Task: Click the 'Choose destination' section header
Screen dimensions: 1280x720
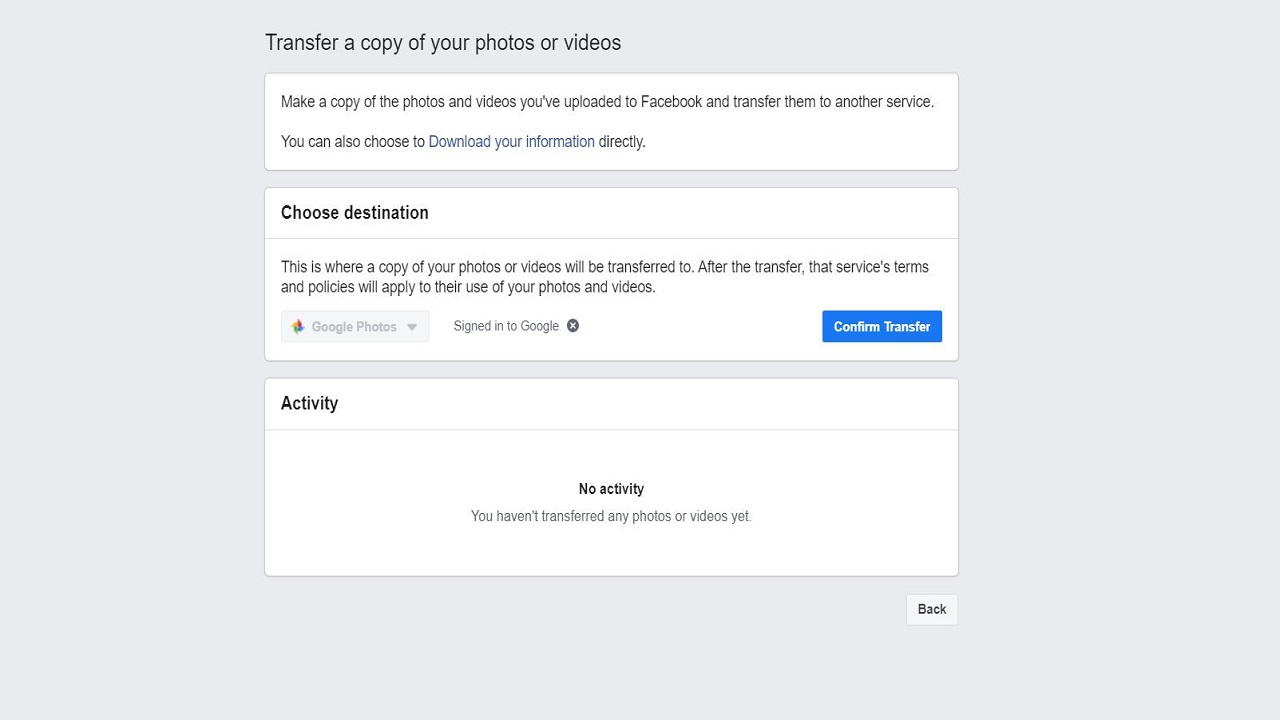Action: coord(354,213)
